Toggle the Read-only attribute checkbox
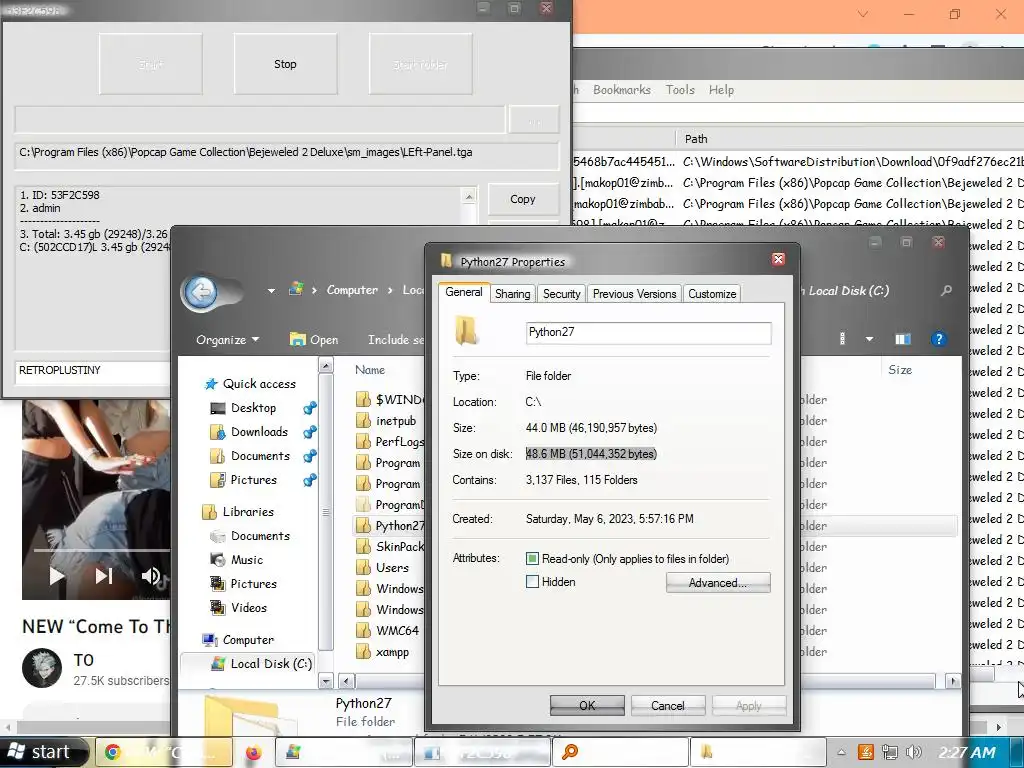The width and height of the screenshot is (1024, 768). click(x=532, y=559)
